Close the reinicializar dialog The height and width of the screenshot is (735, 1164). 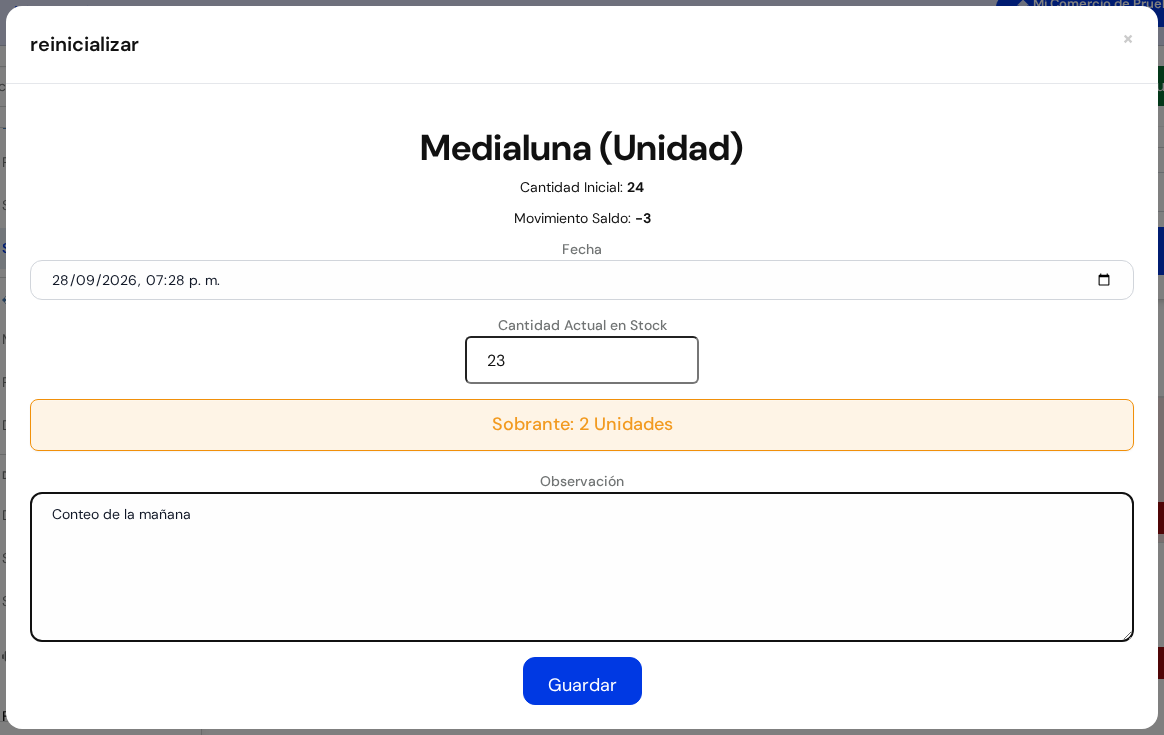tap(1128, 39)
